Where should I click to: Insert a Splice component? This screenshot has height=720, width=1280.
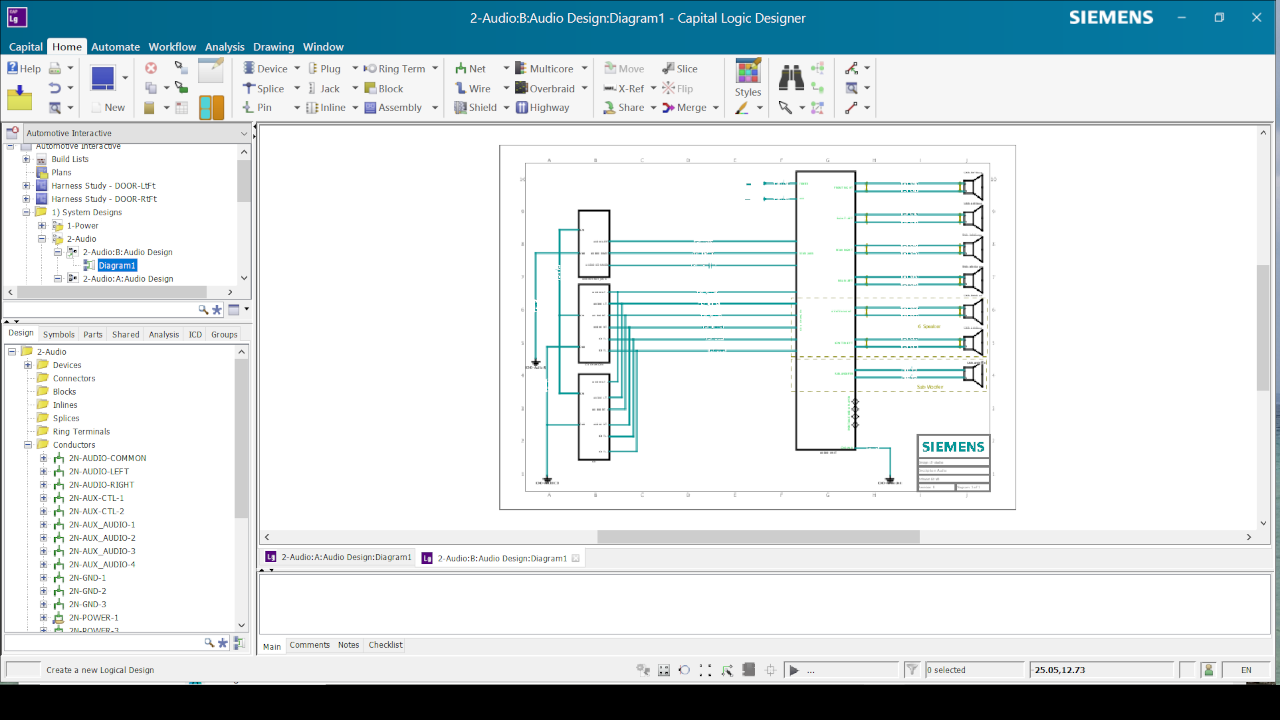click(263, 88)
